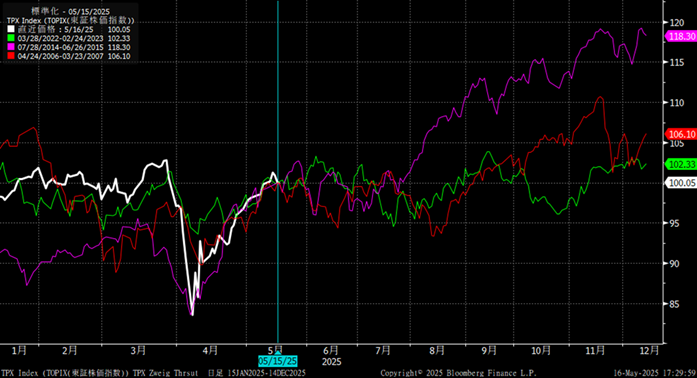Screen dimensions: 697x378
Task: Click the 11月 label on the time axis
Action: point(595,350)
